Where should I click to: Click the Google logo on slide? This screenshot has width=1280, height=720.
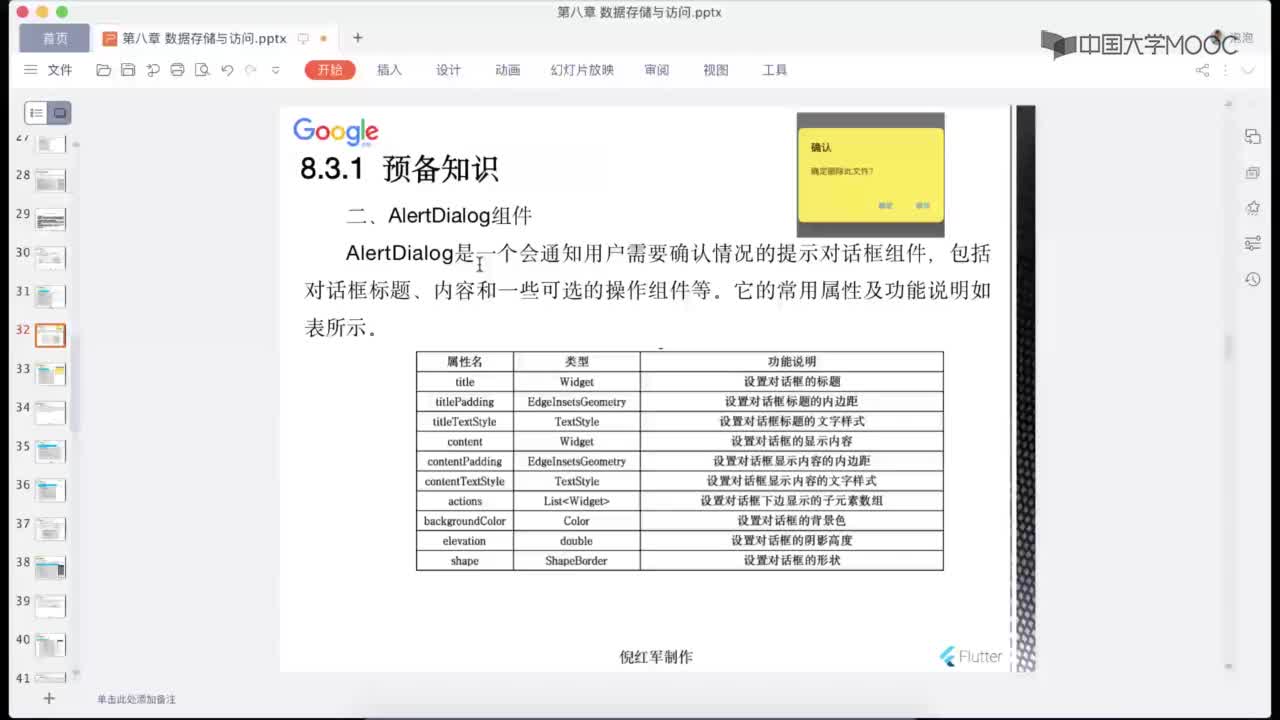tap(336, 132)
